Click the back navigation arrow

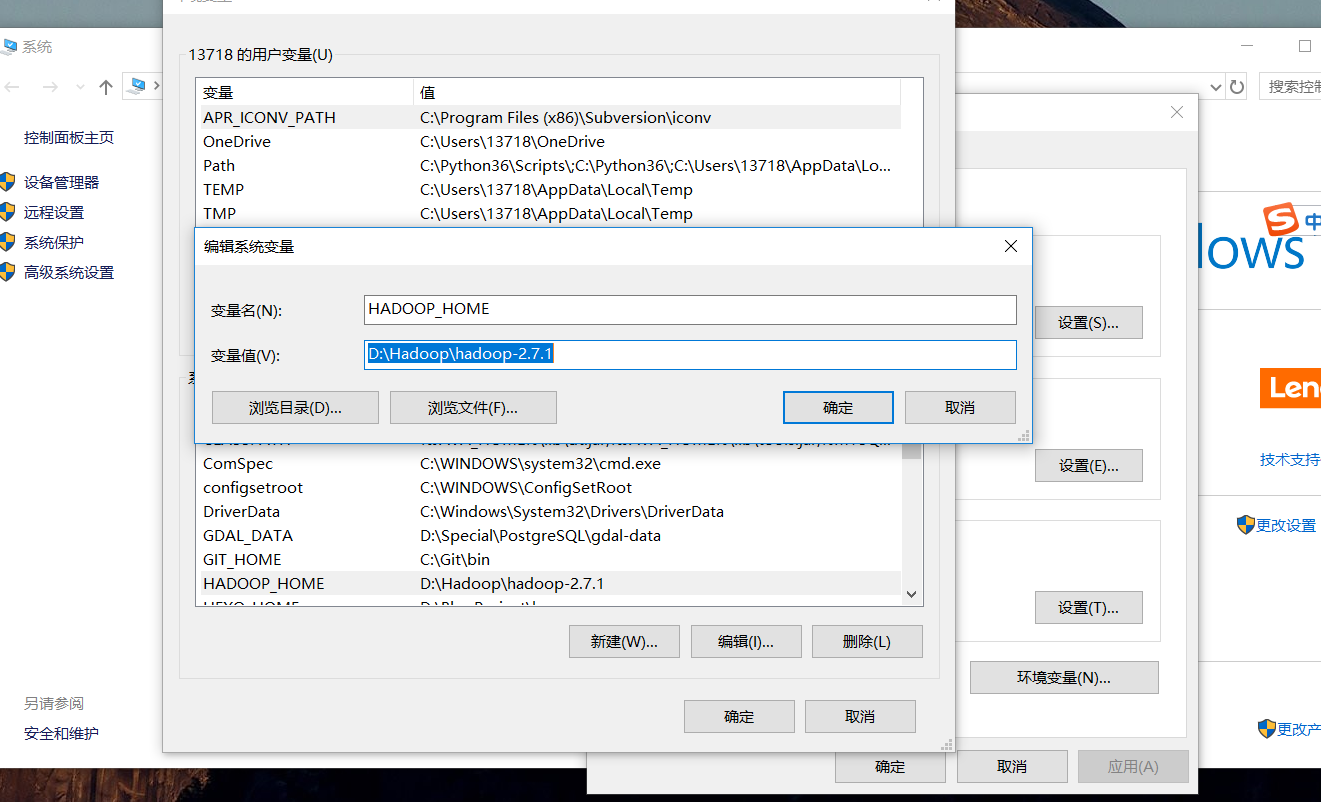[x=11, y=87]
